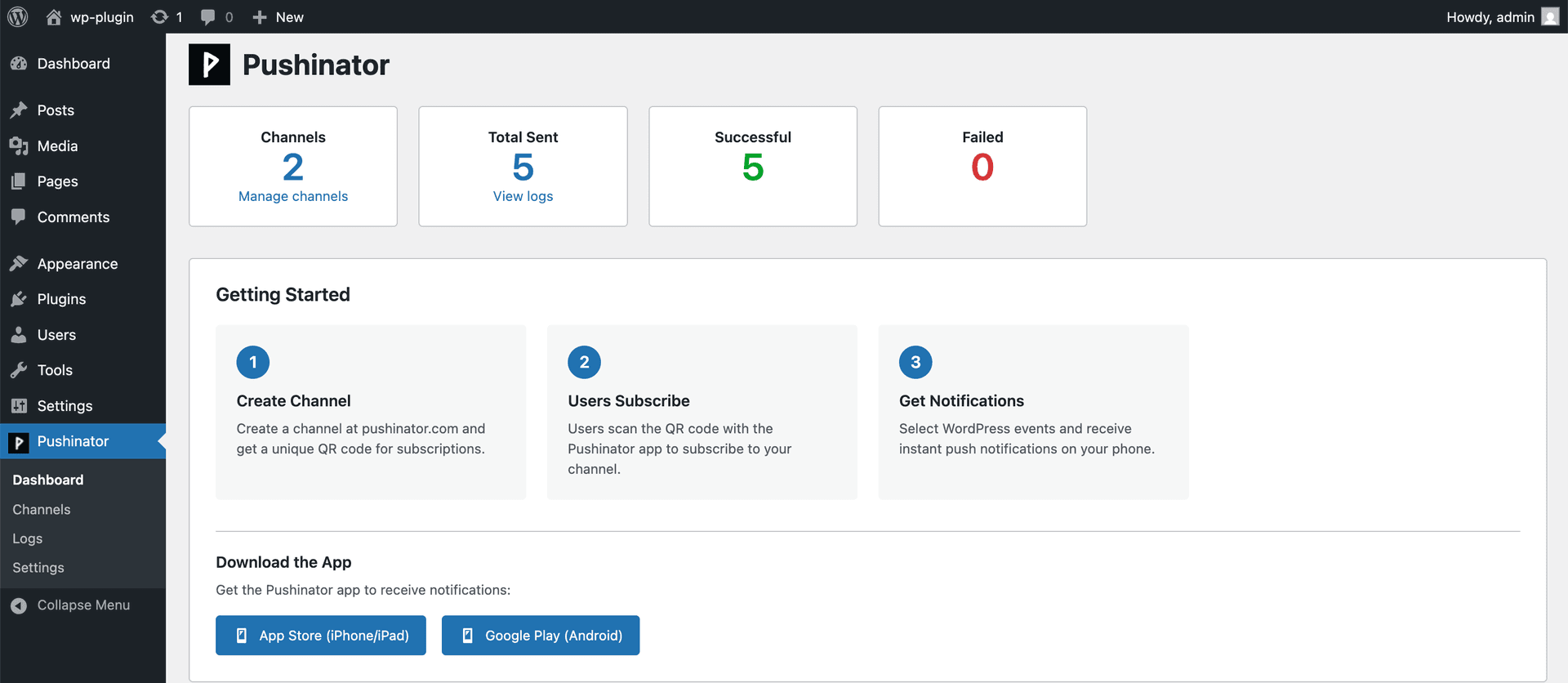The width and height of the screenshot is (1568, 683).
Task: Click the View logs link
Action: point(523,196)
